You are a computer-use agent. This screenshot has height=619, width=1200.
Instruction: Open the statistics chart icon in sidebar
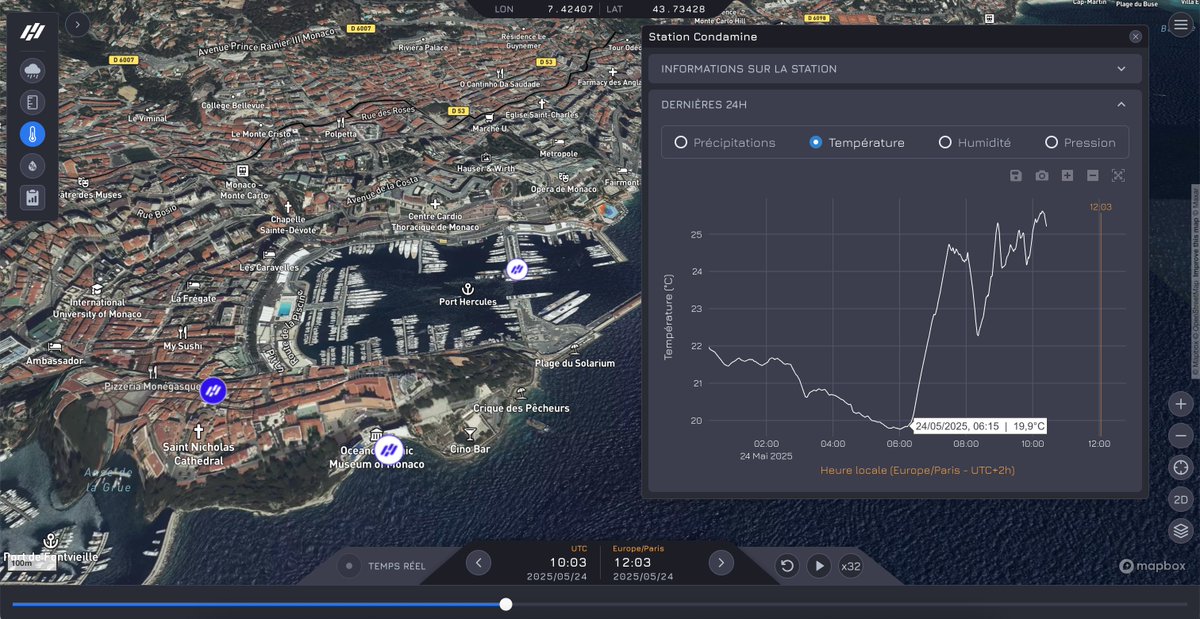pos(32,197)
